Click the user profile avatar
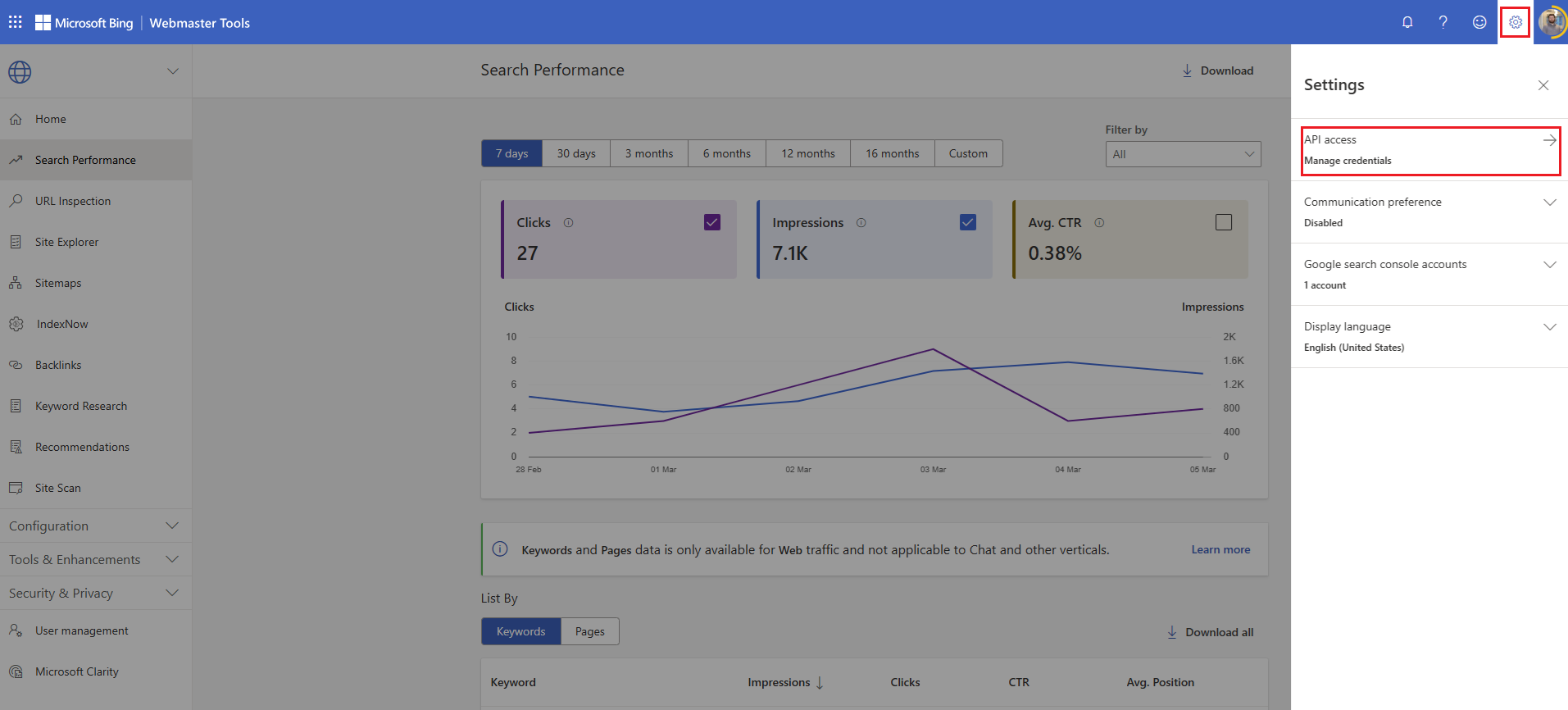The height and width of the screenshot is (710, 1568). 1551,22
